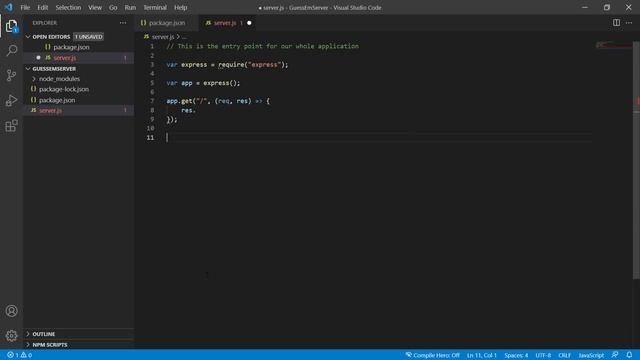This screenshot has width=640, height=360.
Task: Open the JavaScript language mode selector
Action: pyautogui.click(x=591, y=355)
